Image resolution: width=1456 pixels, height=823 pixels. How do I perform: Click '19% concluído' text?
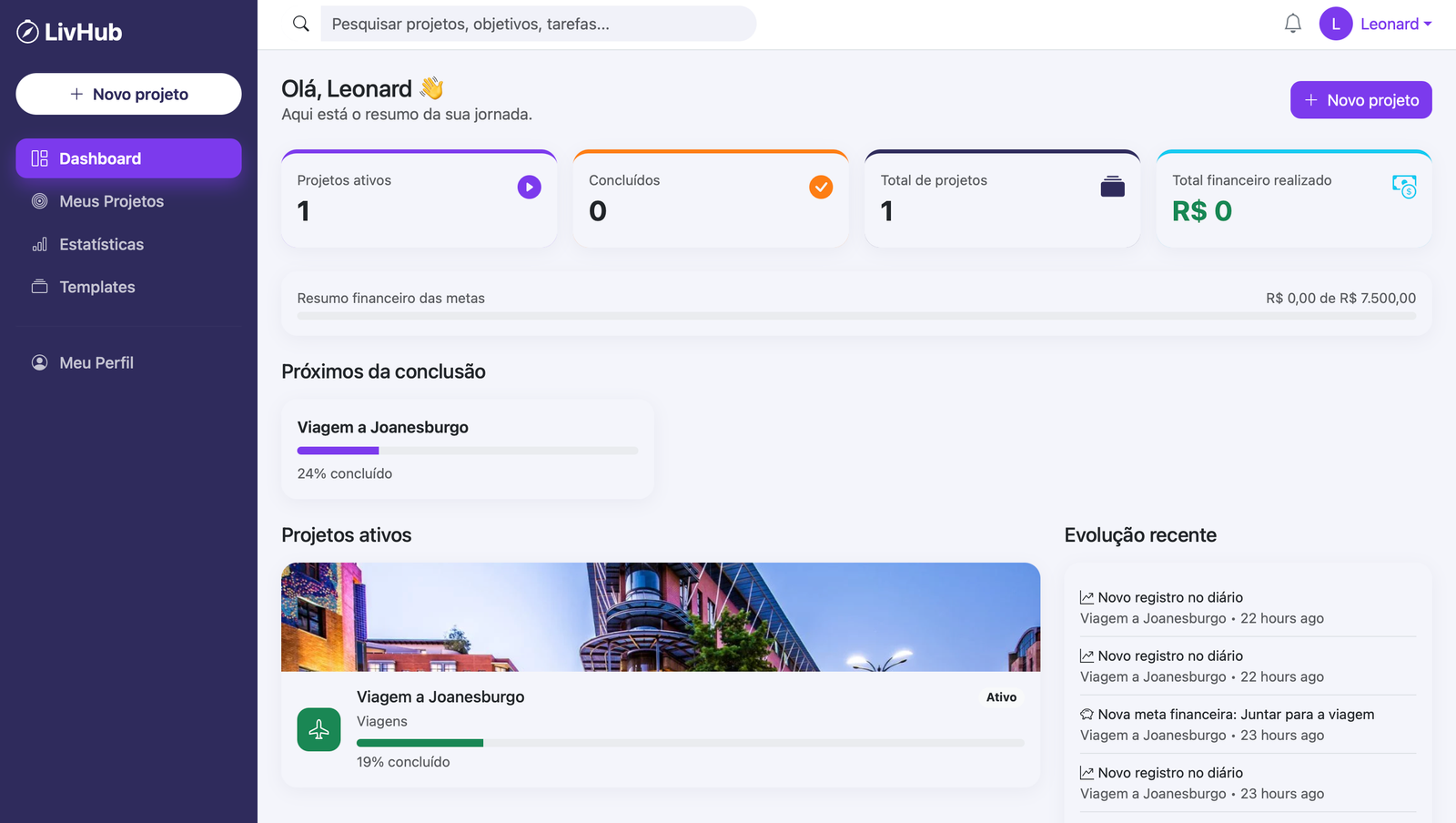coord(403,762)
